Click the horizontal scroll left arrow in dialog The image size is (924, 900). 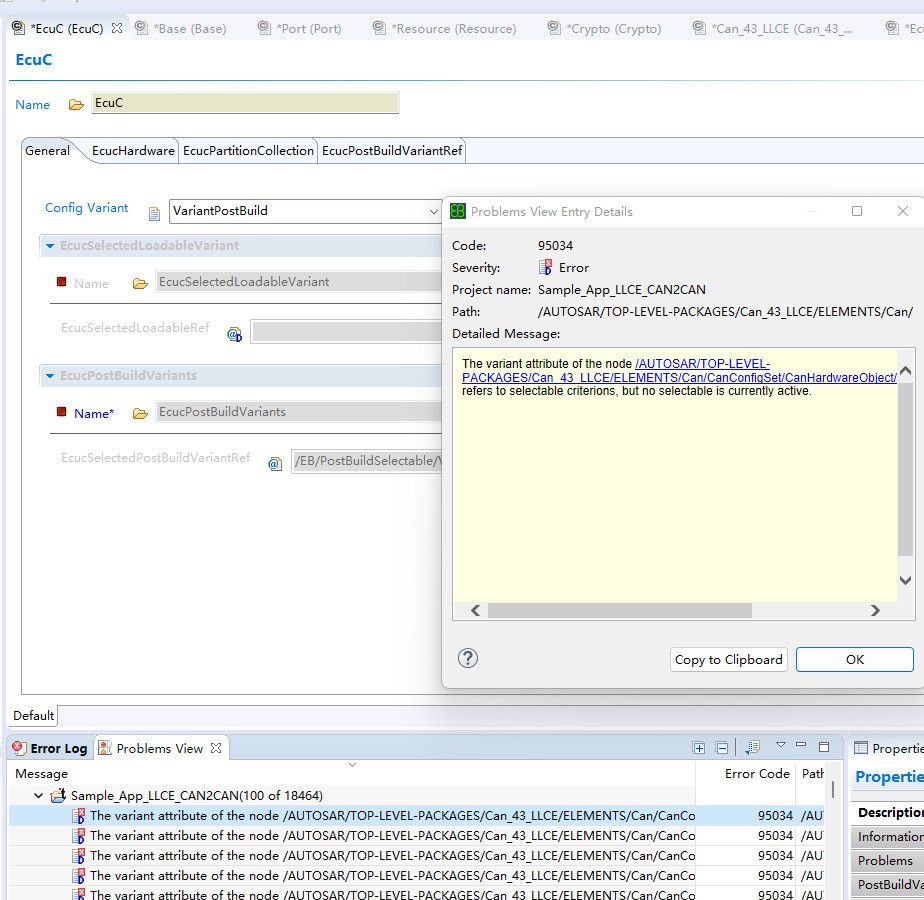[476, 611]
